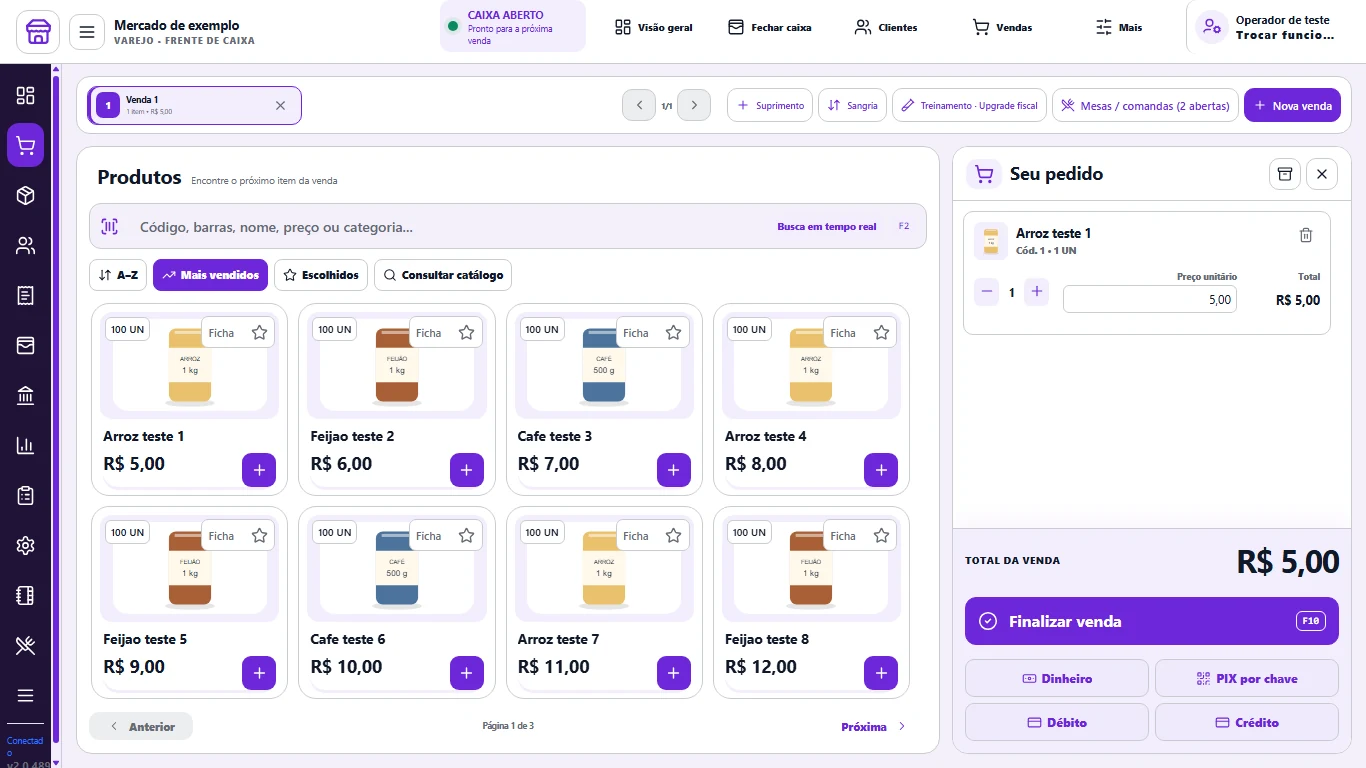The image size is (1366, 768).
Task: Open the dashboard grid icon in the sidebar
Action: [25, 95]
